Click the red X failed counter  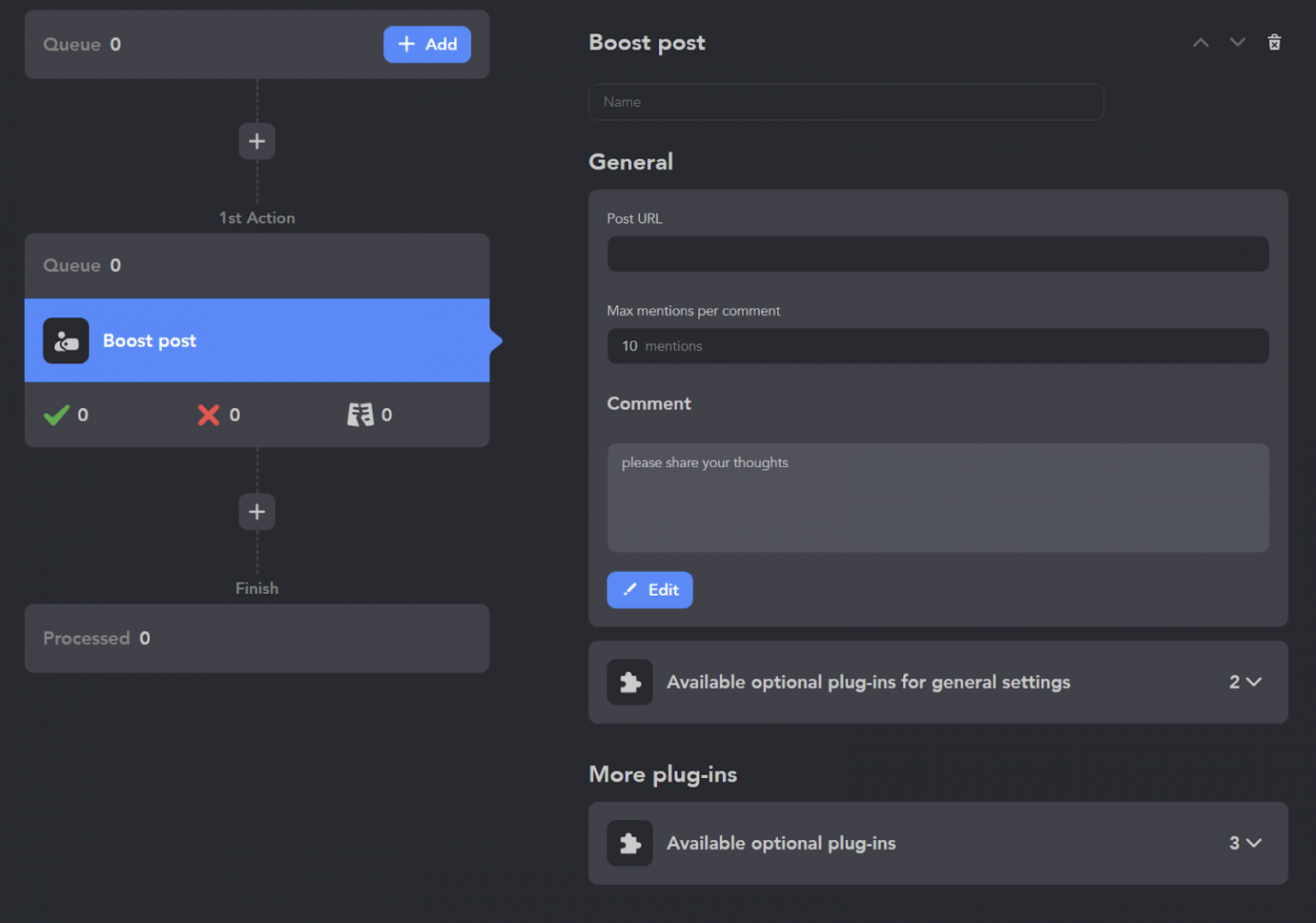pos(208,416)
